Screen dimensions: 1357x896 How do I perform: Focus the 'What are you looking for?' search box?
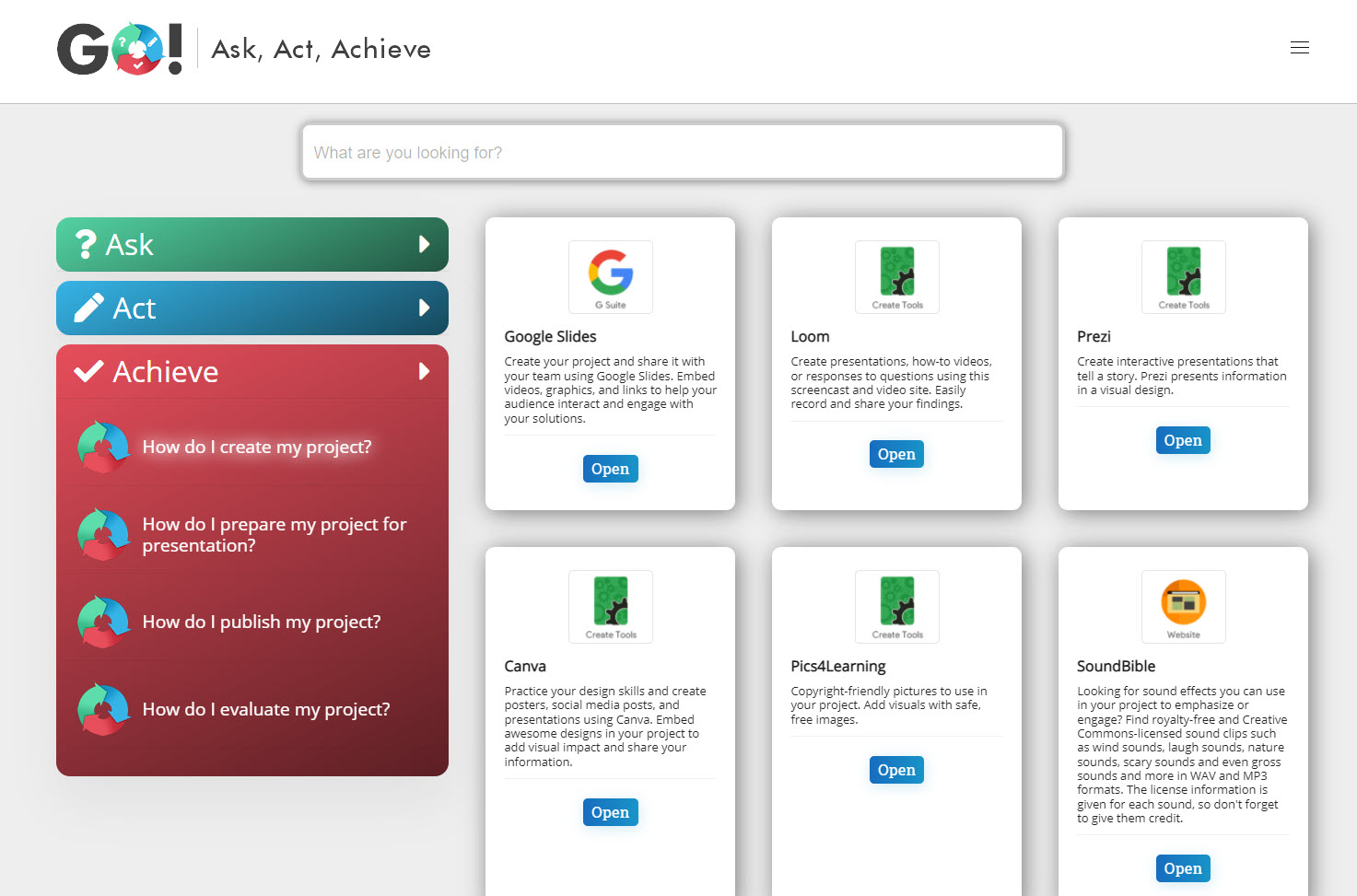coord(683,152)
